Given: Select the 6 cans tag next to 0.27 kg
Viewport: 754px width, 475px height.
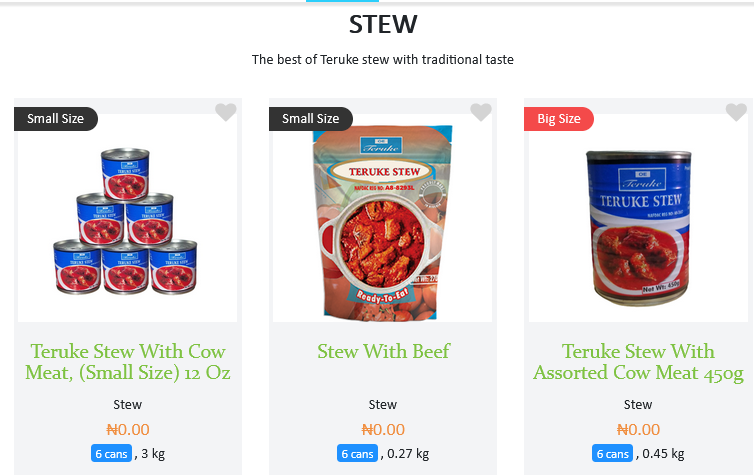Looking at the screenshot, I should coord(357,453).
